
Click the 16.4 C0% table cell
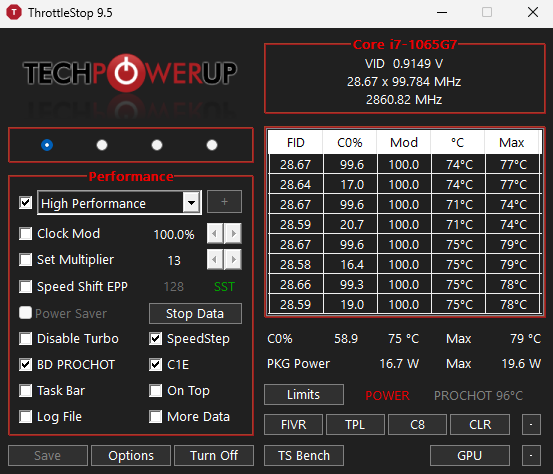coord(351,265)
